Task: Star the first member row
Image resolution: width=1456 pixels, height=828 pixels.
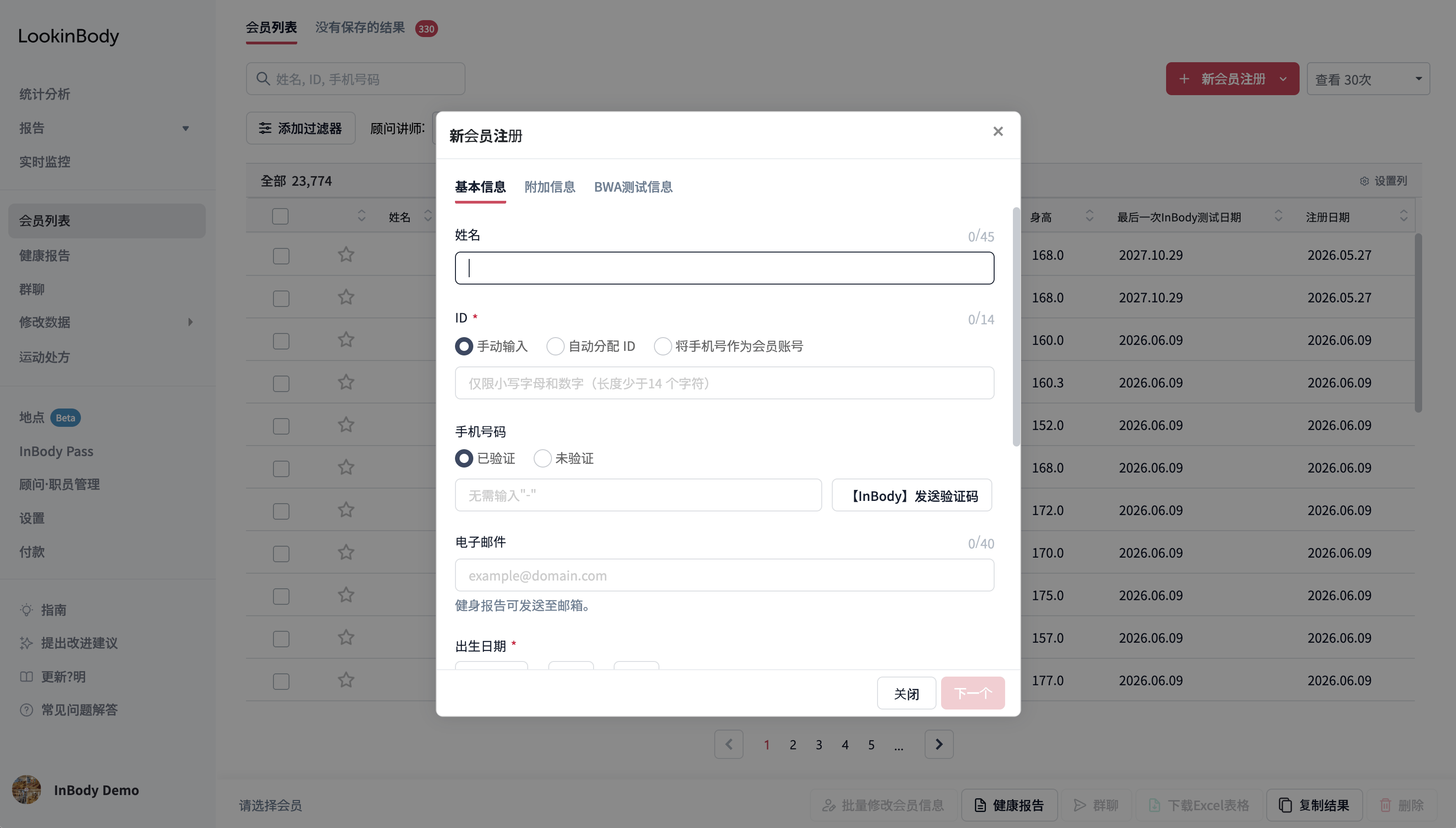Action: tap(346, 254)
